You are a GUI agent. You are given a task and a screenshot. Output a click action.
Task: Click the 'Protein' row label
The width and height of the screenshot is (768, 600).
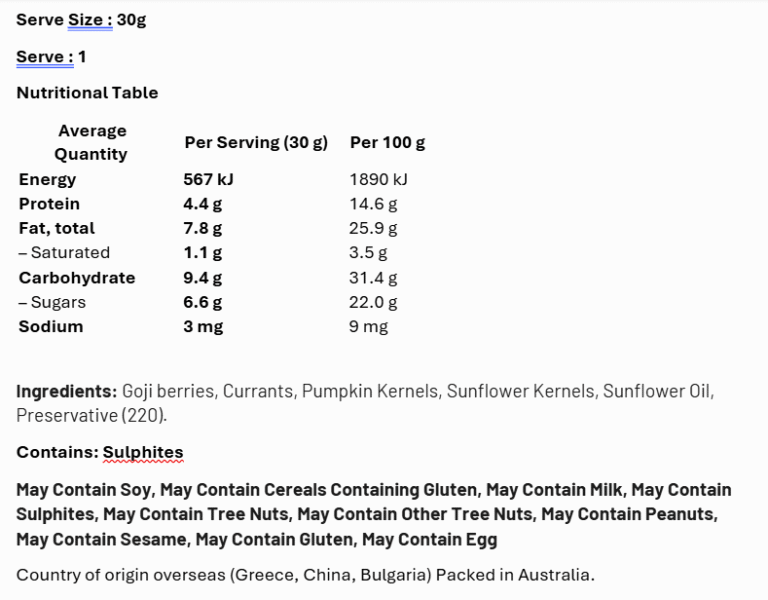point(49,204)
